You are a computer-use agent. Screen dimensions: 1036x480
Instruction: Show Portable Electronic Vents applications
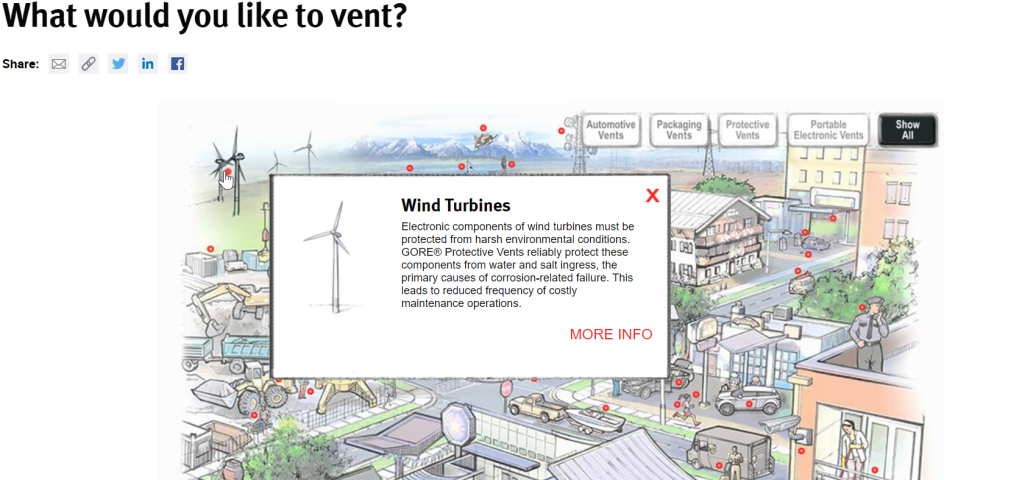pyautogui.click(x=828, y=130)
